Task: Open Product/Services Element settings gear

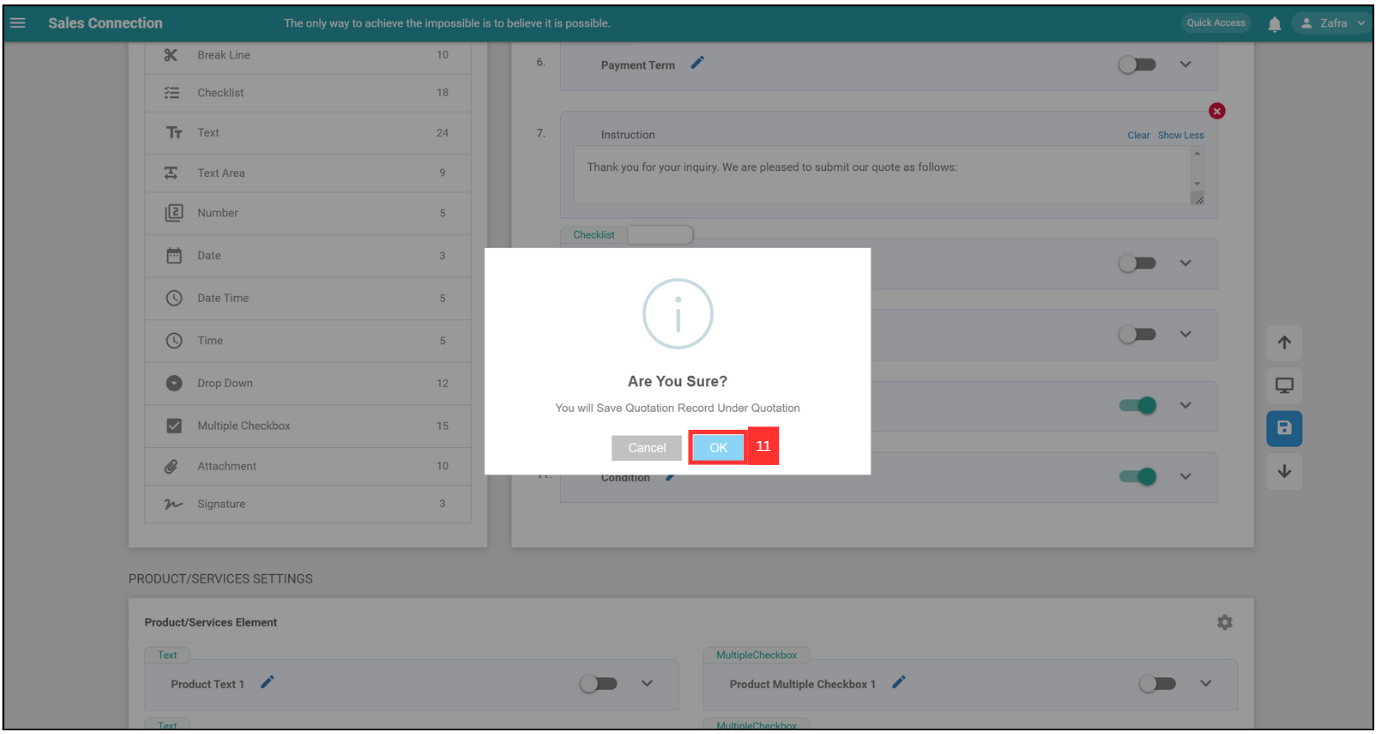Action: [1224, 622]
